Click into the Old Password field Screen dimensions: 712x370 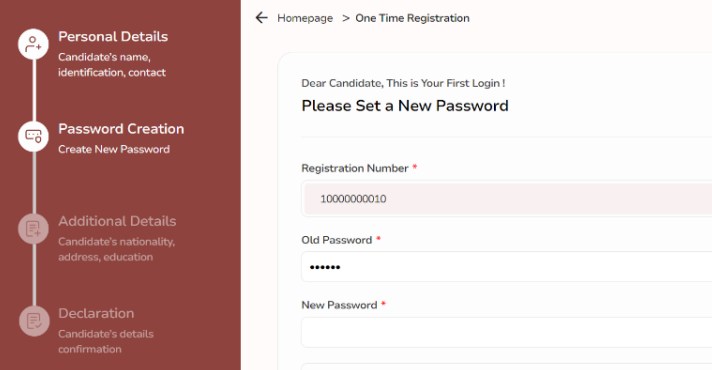coord(506,266)
